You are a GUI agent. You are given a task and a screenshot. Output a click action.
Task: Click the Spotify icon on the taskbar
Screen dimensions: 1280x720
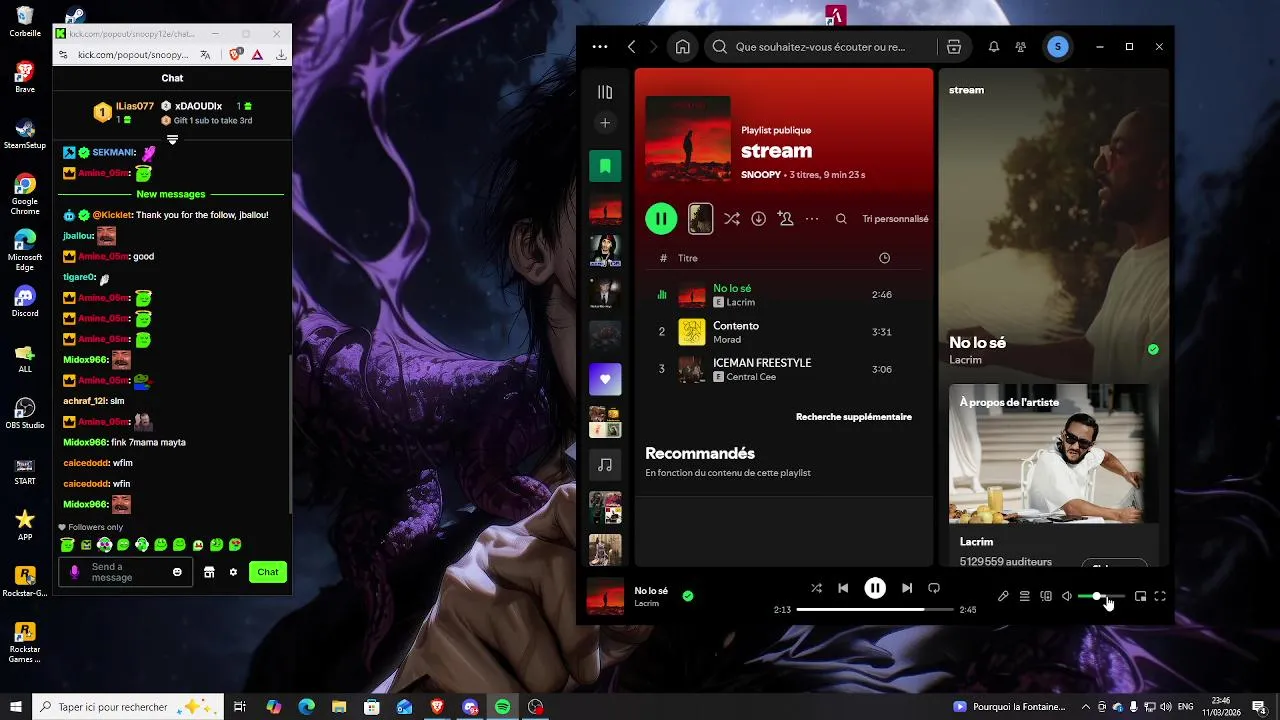pos(502,707)
